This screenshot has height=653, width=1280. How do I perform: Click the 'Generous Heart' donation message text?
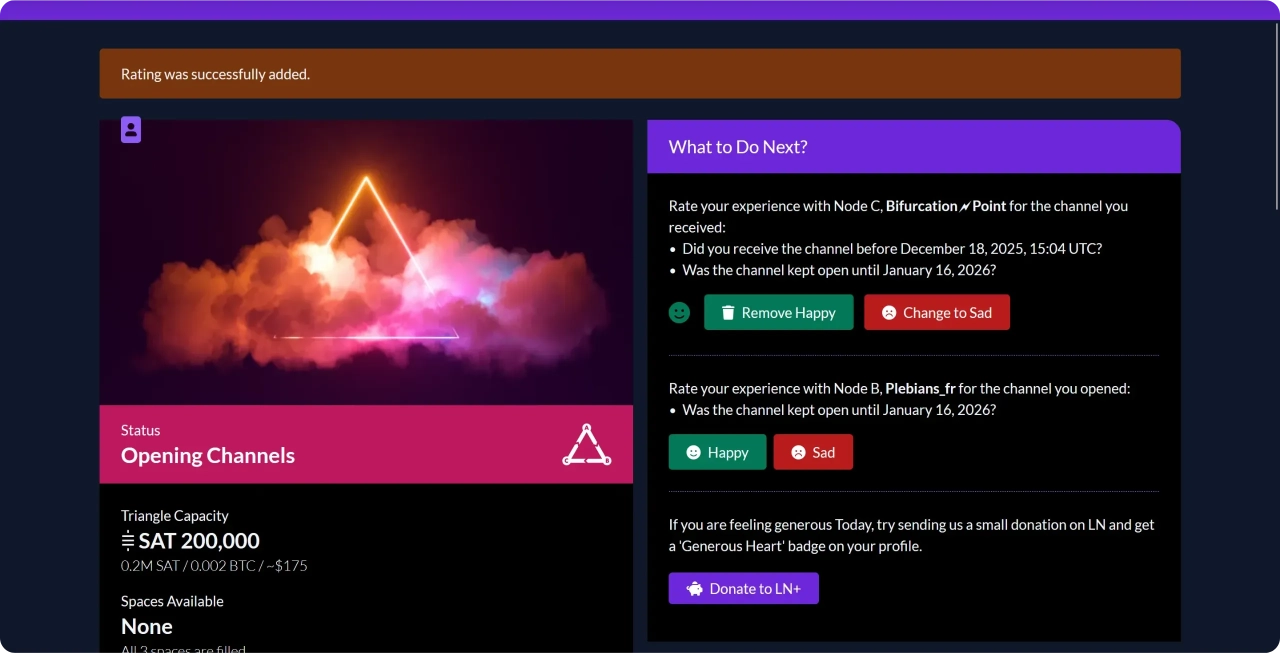pyautogui.click(x=911, y=535)
